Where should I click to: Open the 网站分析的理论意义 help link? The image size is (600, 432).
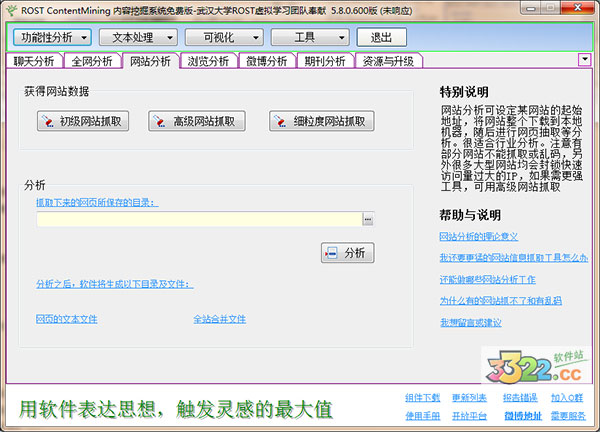coord(479,236)
